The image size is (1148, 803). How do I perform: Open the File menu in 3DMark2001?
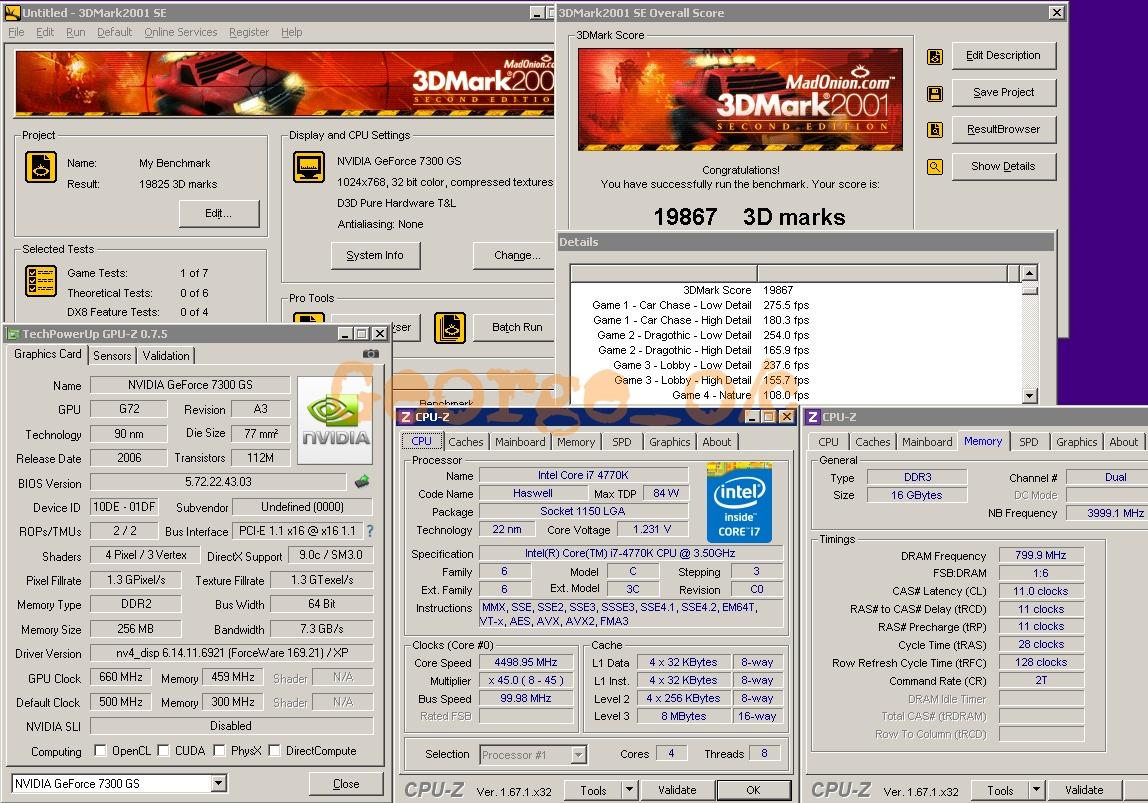tap(16, 32)
